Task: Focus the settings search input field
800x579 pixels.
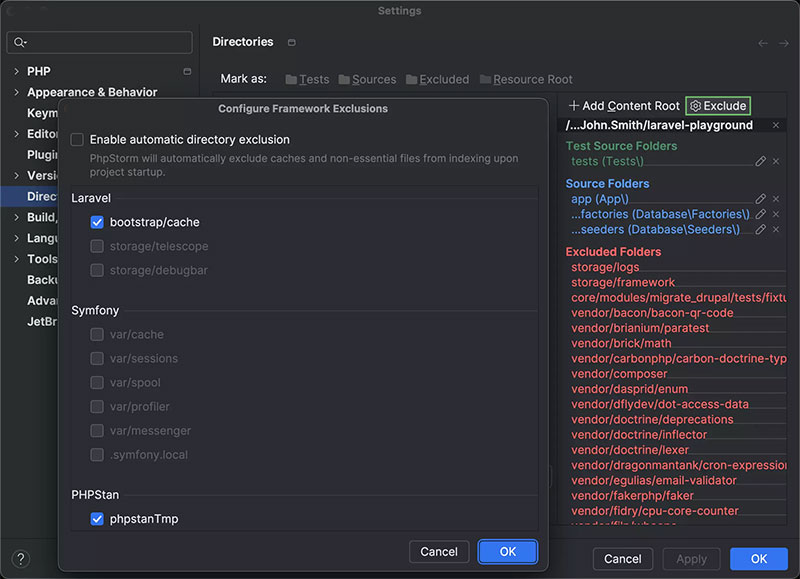Action: 108,43
